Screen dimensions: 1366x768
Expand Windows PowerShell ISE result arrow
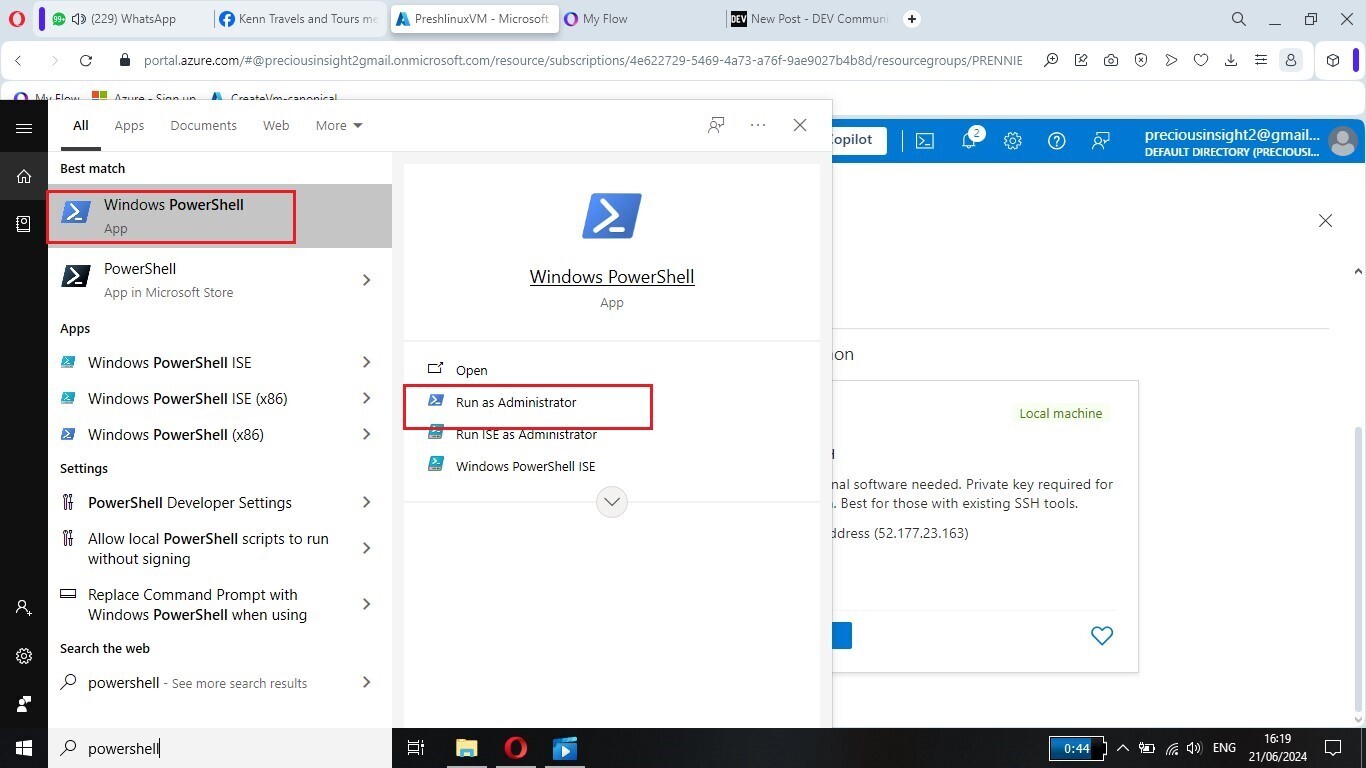coord(366,362)
